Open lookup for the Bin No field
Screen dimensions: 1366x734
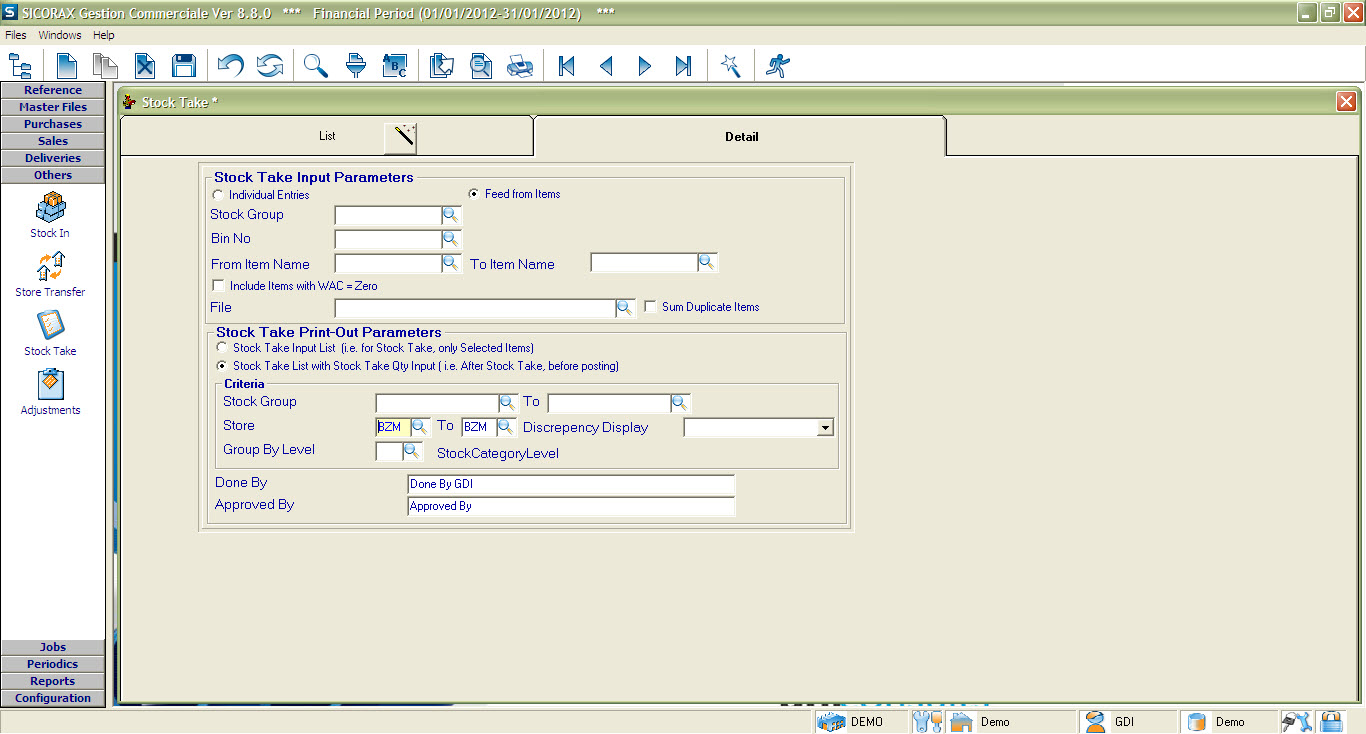451,239
